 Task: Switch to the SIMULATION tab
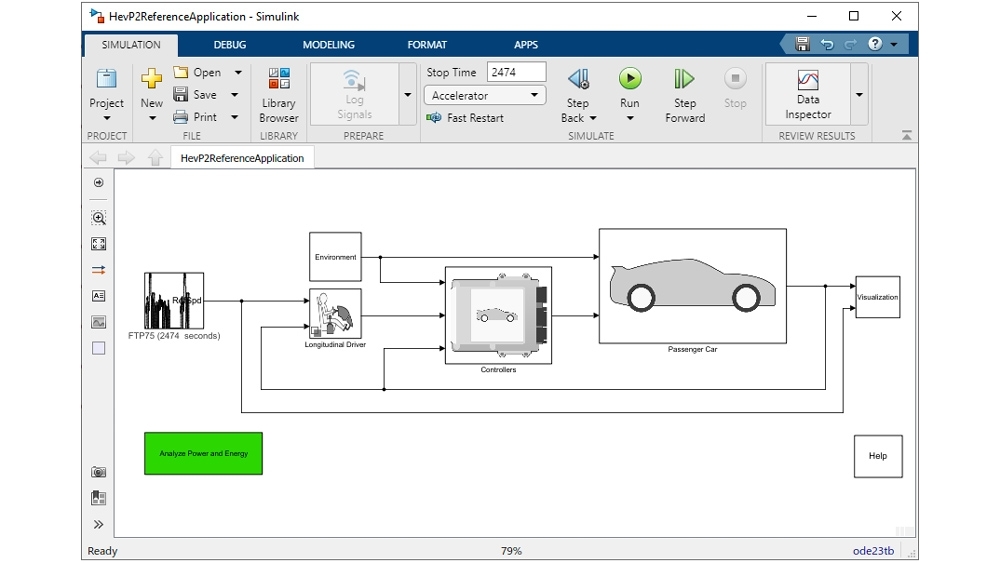(131, 45)
